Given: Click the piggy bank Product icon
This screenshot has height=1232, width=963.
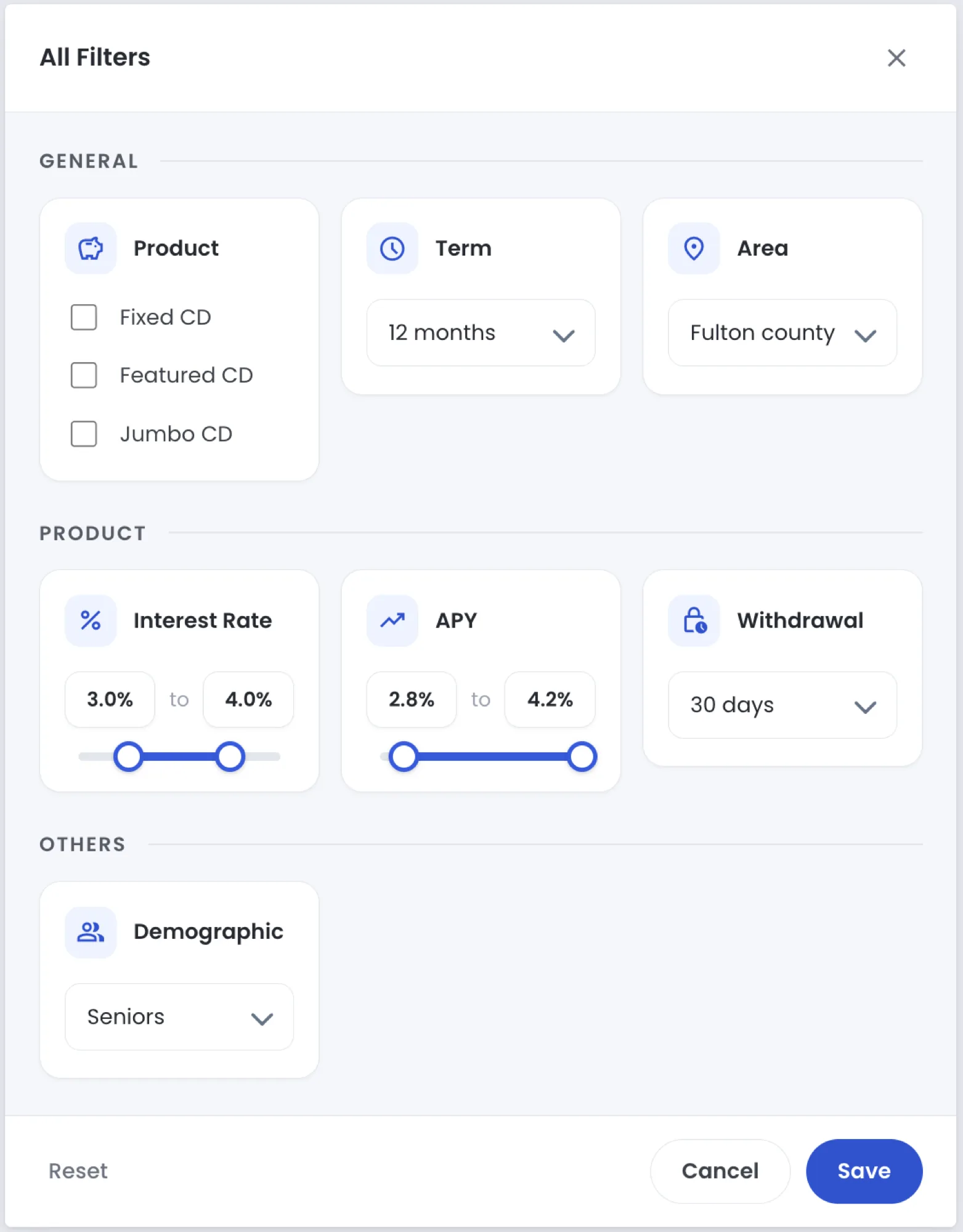Looking at the screenshot, I should click(x=91, y=248).
